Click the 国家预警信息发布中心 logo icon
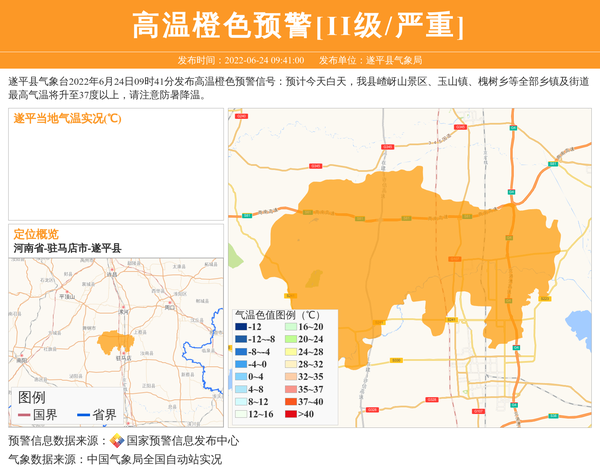Image resolution: width=600 pixels, height=471 pixels. pos(117,440)
